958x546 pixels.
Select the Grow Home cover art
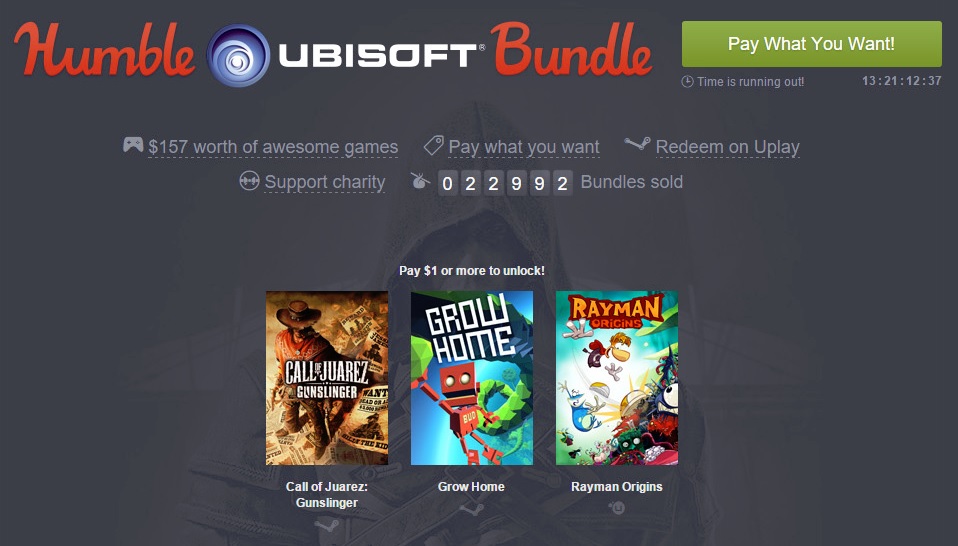click(472, 378)
